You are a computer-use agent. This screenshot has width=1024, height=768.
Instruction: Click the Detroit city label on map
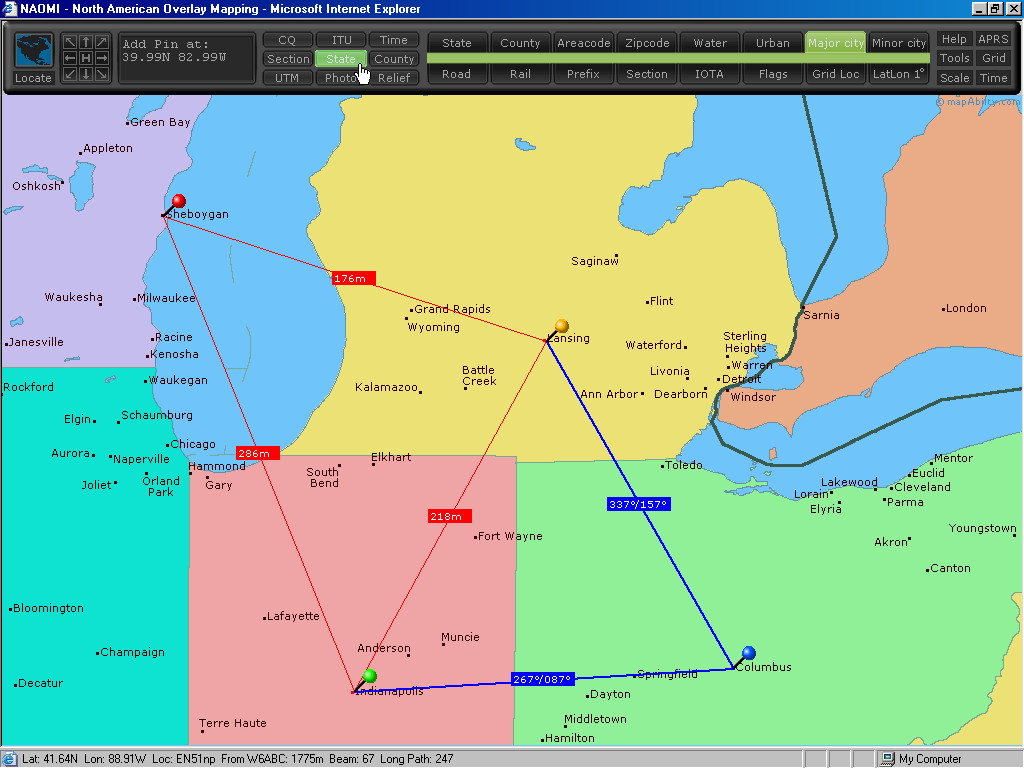coord(741,379)
